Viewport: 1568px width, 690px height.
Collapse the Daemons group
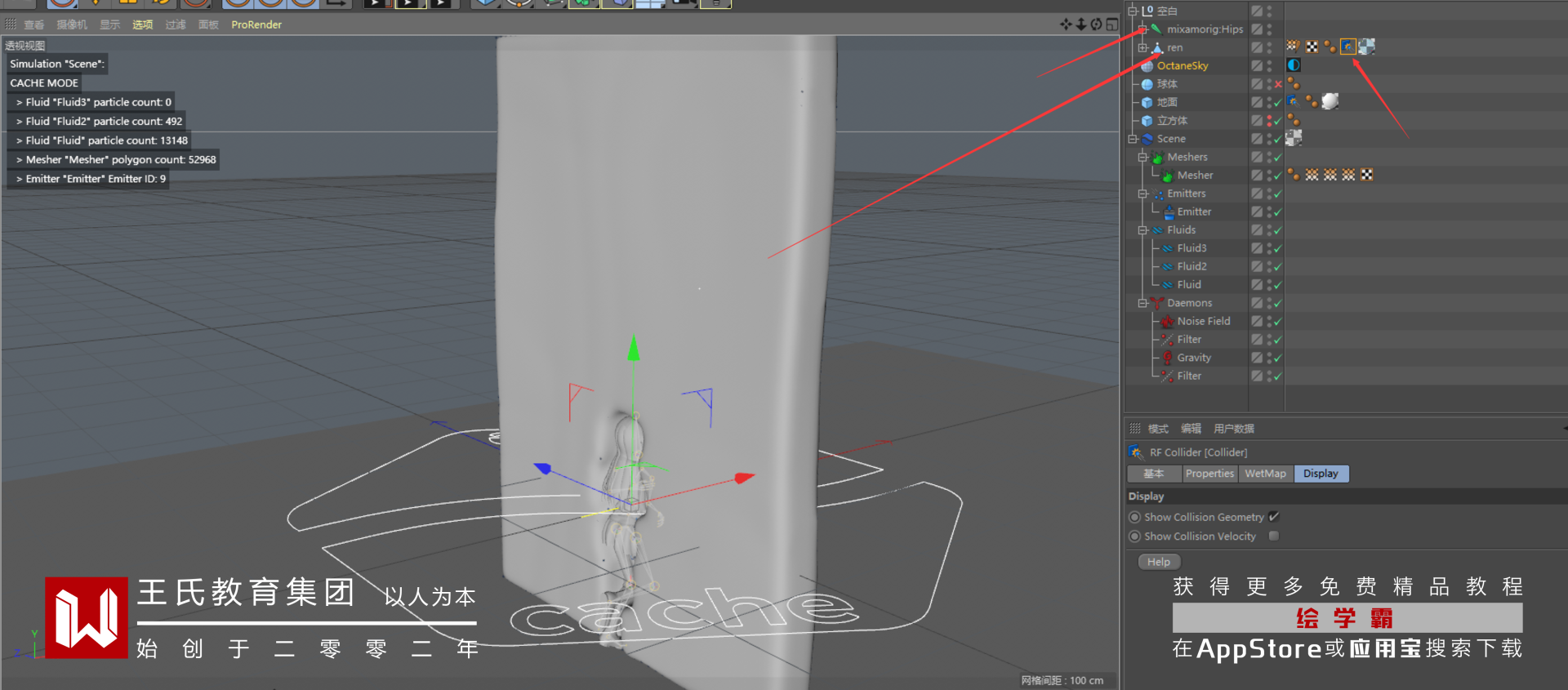[1143, 303]
